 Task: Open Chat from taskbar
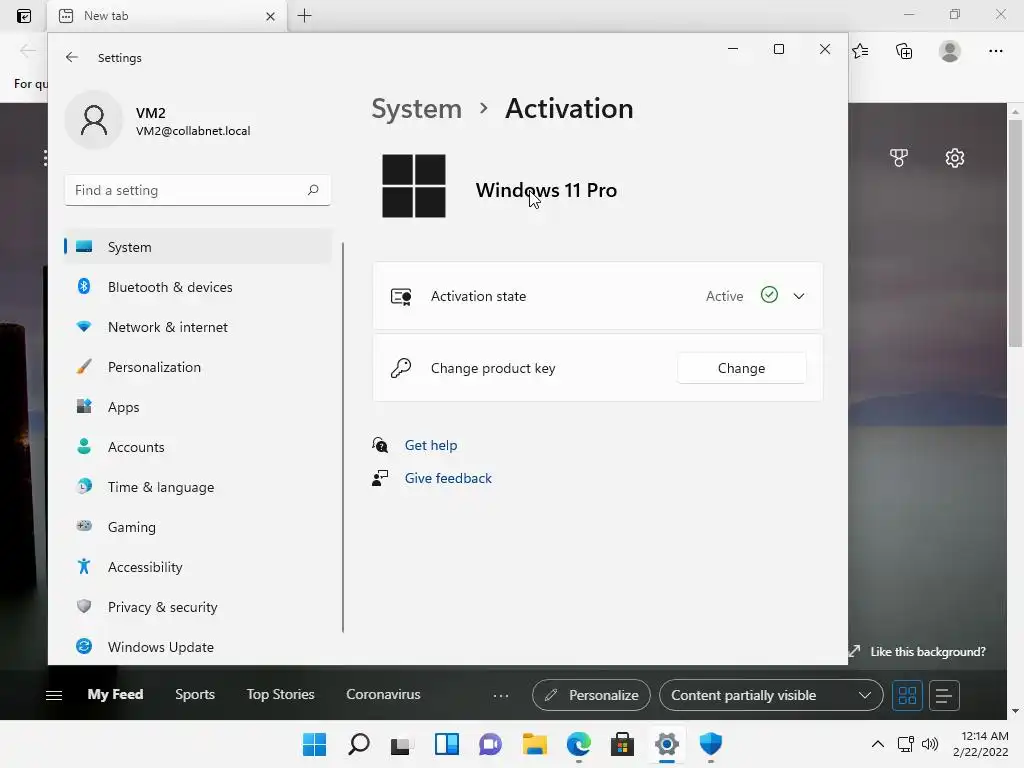coord(490,744)
